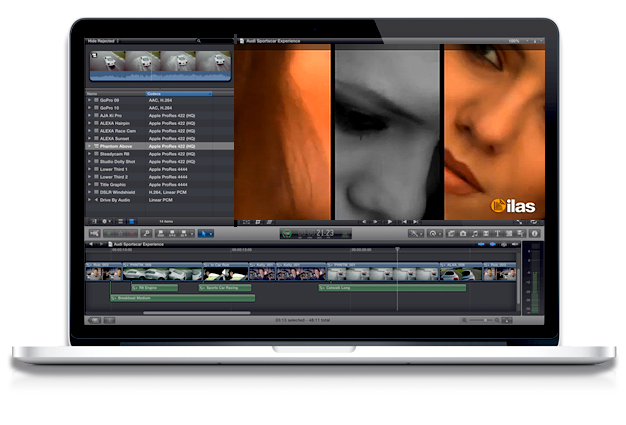Image resolution: width=626 pixels, height=425 pixels.
Task: Click the timeline zoom slider
Action: [x=480, y=320]
